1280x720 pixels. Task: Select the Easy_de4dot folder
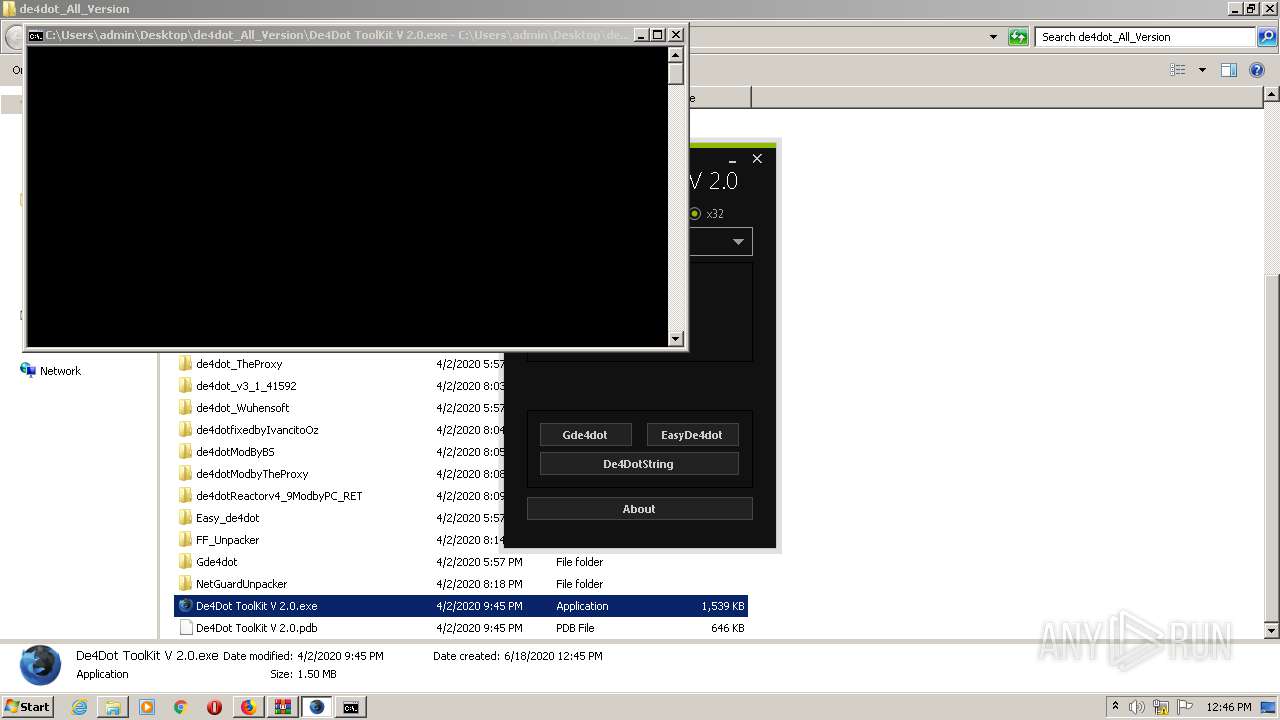tap(227, 518)
